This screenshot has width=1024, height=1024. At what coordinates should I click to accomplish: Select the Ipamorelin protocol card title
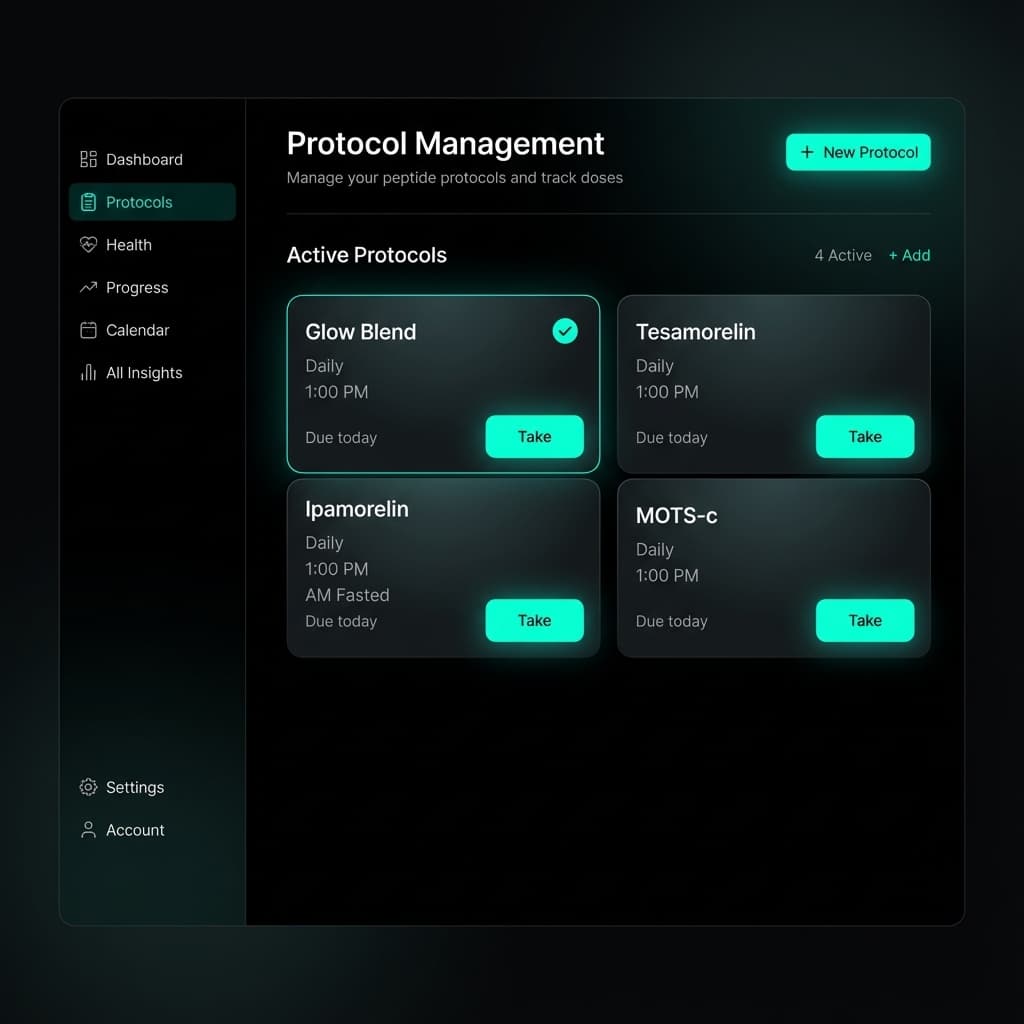(357, 509)
